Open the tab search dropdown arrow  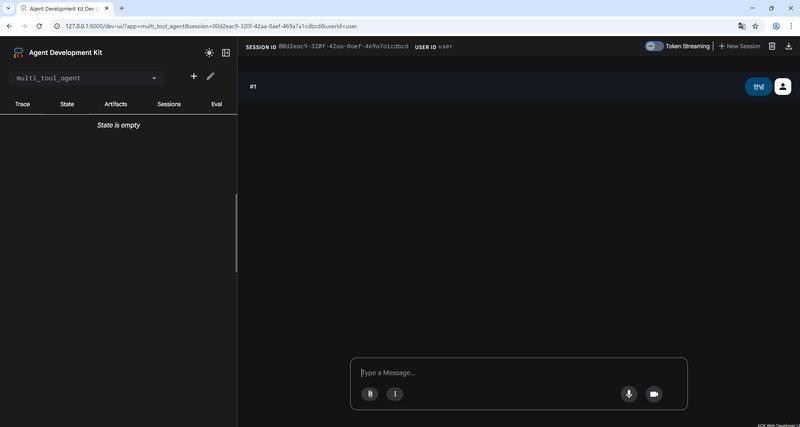click(x=8, y=9)
